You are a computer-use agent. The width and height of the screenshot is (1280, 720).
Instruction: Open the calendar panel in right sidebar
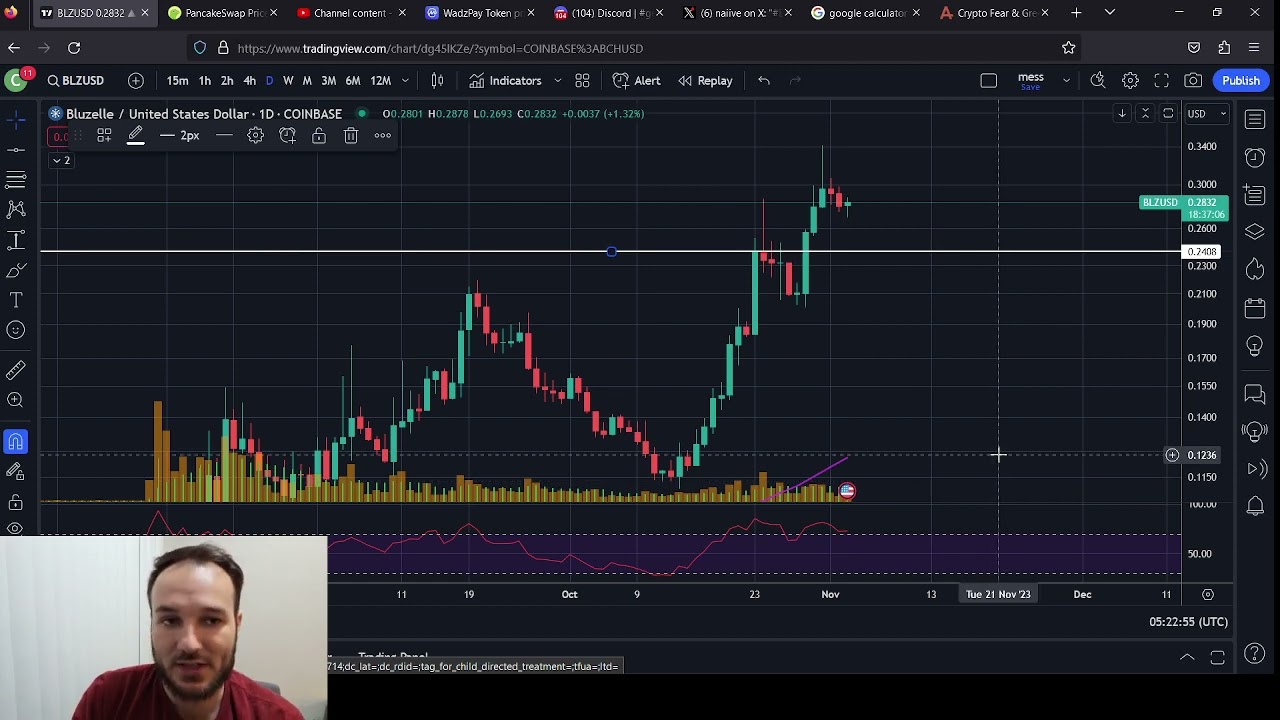pos(1255,308)
